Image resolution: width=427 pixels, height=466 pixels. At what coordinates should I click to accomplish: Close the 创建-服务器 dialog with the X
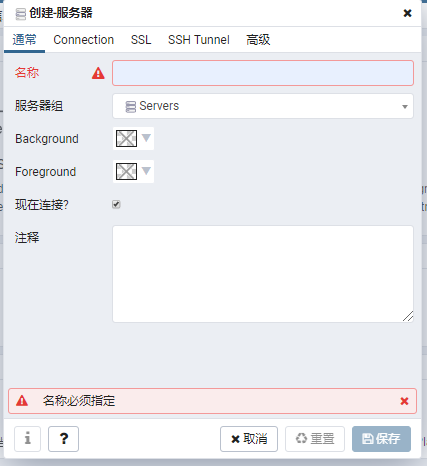click(407, 13)
